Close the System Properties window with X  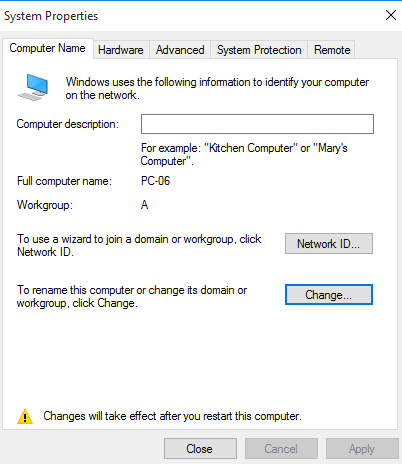point(391,15)
